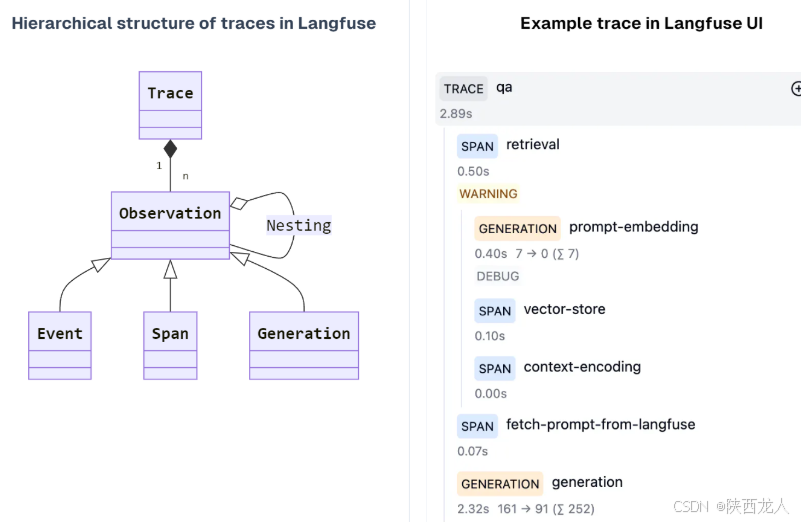
Task: Click the DEBUG level badge under prompt-embedding
Action: coord(498,276)
